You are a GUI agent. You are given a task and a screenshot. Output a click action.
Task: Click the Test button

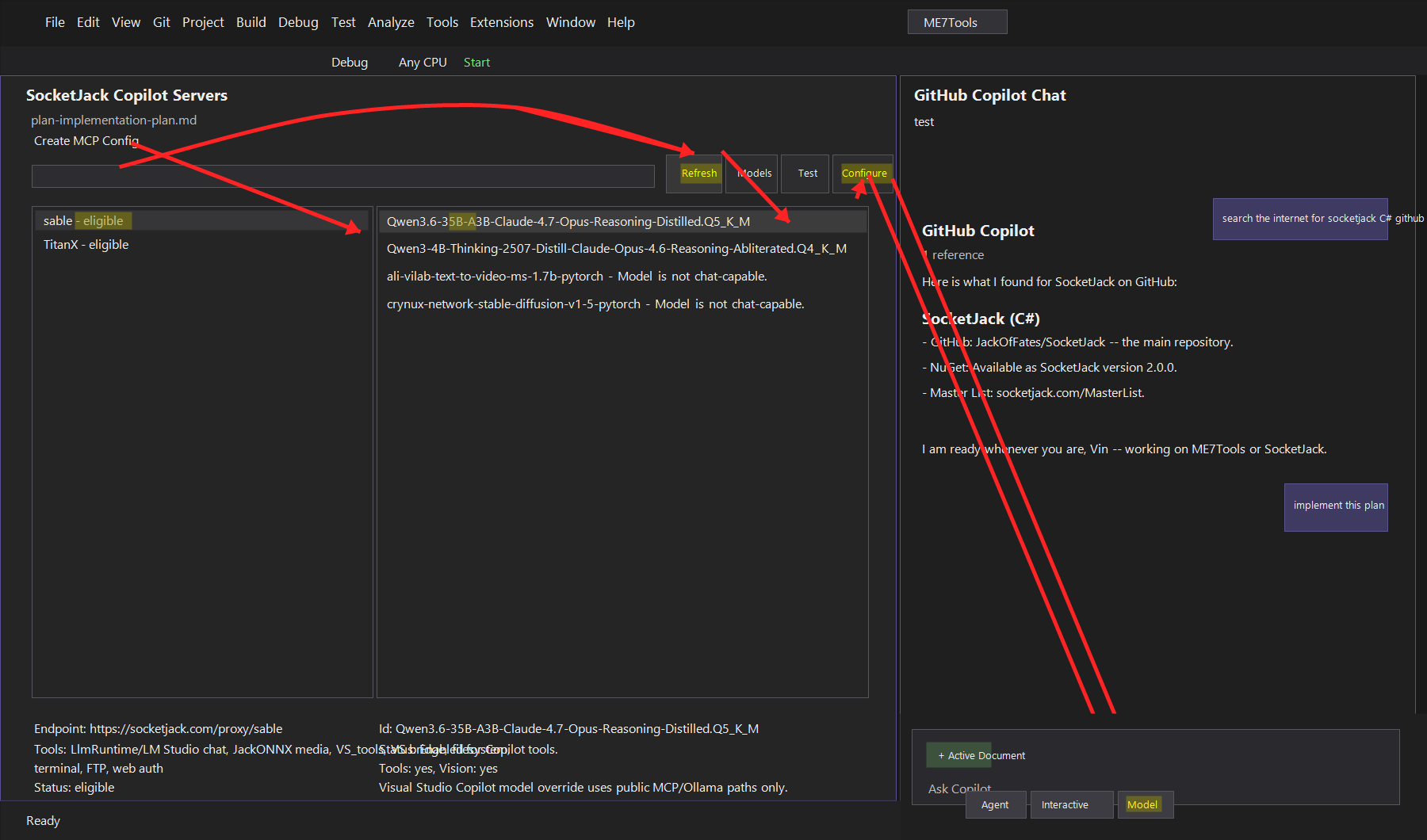point(807,174)
